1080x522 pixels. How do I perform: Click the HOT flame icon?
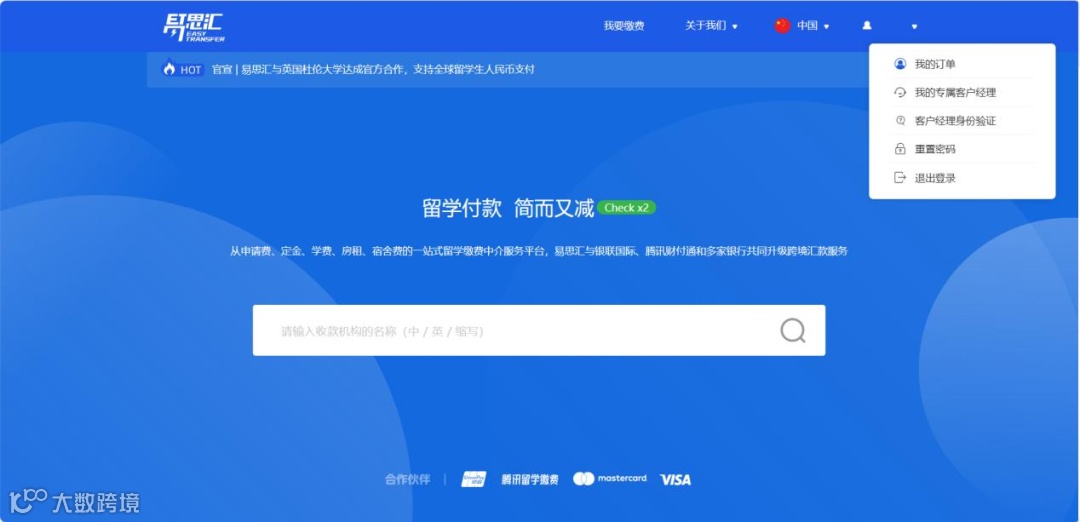tap(169, 69)
